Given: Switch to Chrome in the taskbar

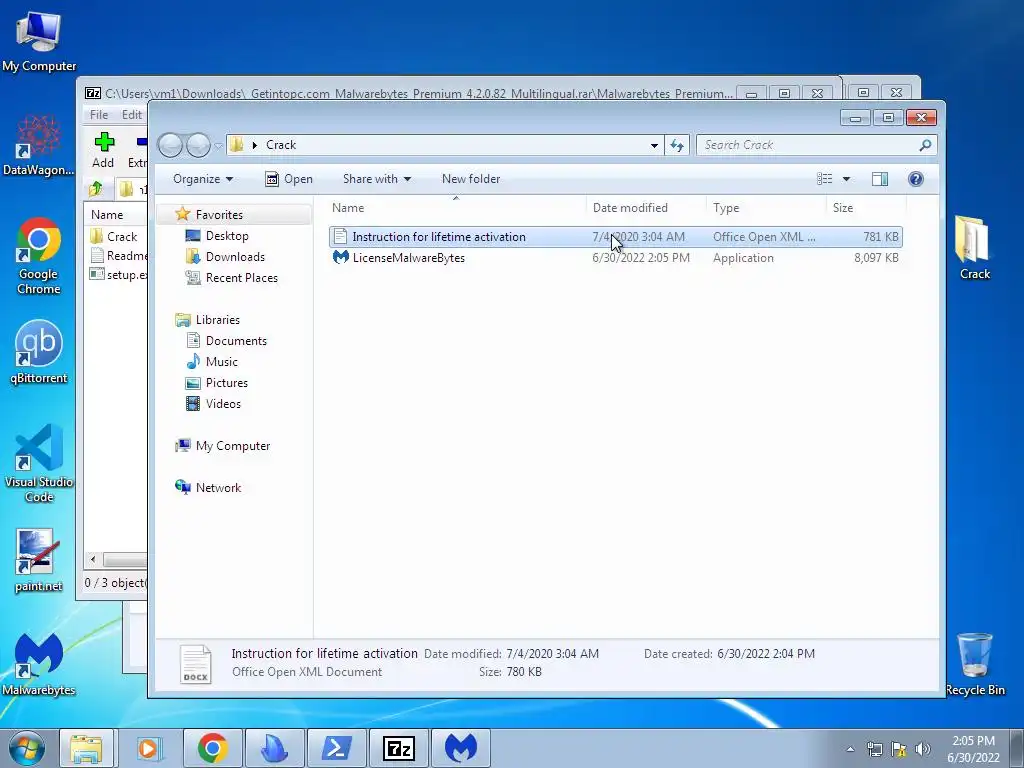Looking at the screenshot, I should click(x=212, y=748).
